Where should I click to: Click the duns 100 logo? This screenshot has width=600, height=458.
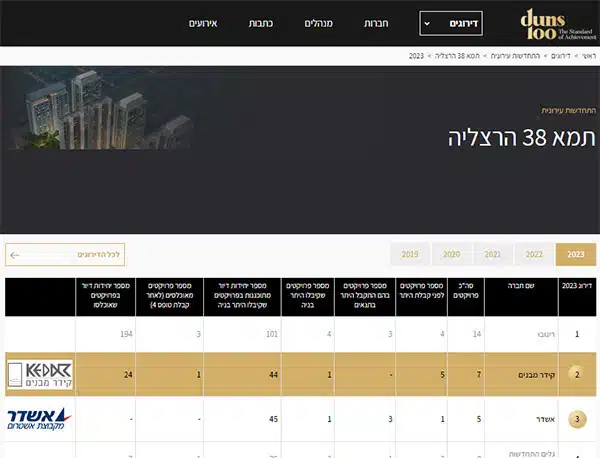coord(558,24)
